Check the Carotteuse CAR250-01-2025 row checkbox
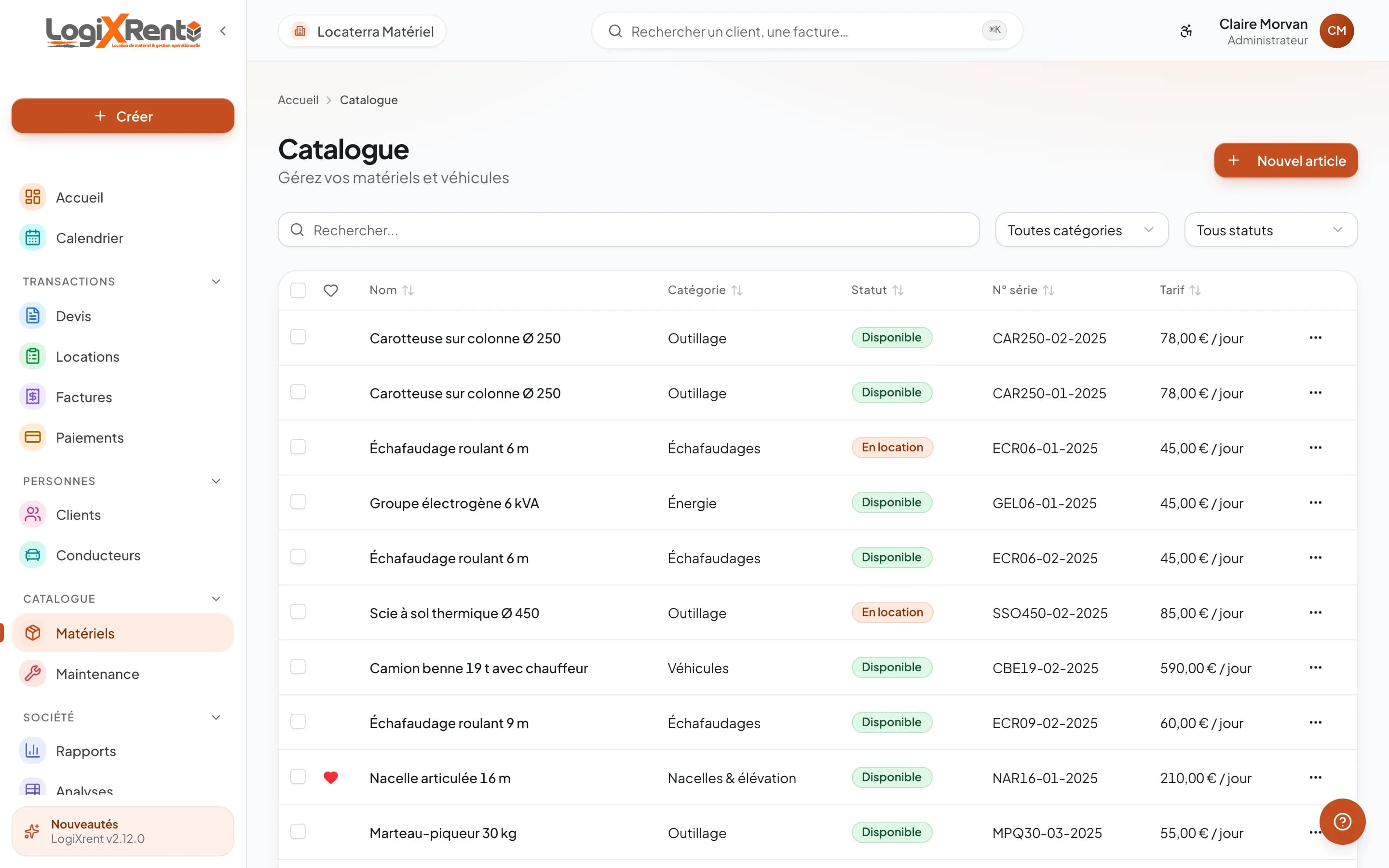The height and width of the screenshot is (868, 1389). tap(298, 392)
